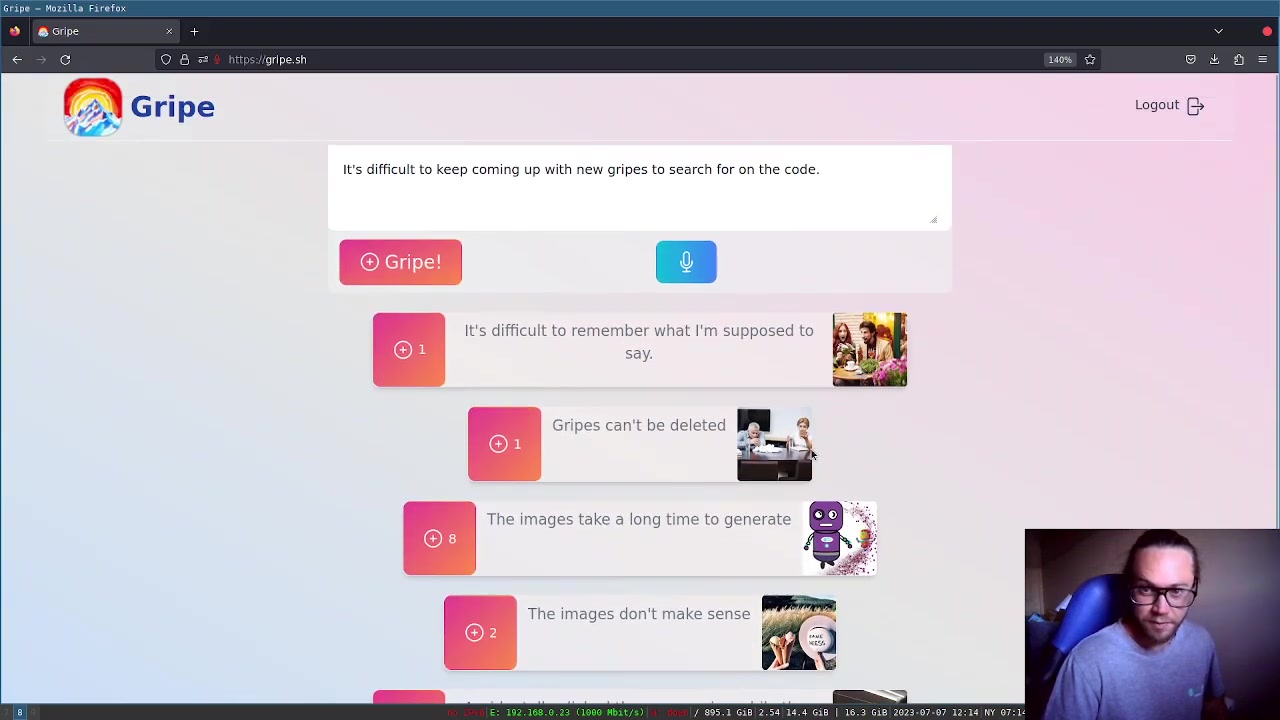Click the microphone voice input button
The height and width of the screenshot is (720, 1280).
tap(686, 262)
